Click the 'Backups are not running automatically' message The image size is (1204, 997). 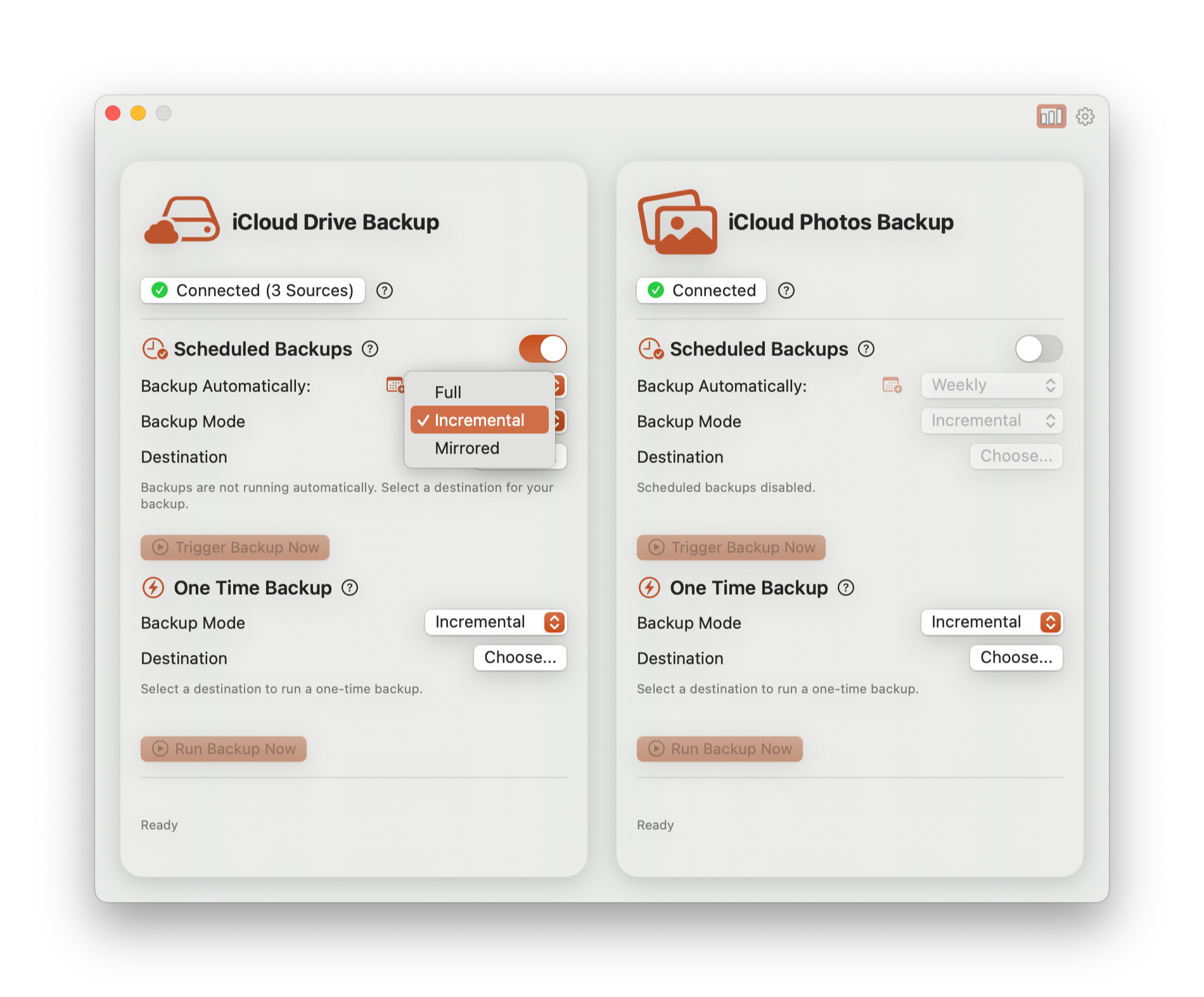pos(347,495)
